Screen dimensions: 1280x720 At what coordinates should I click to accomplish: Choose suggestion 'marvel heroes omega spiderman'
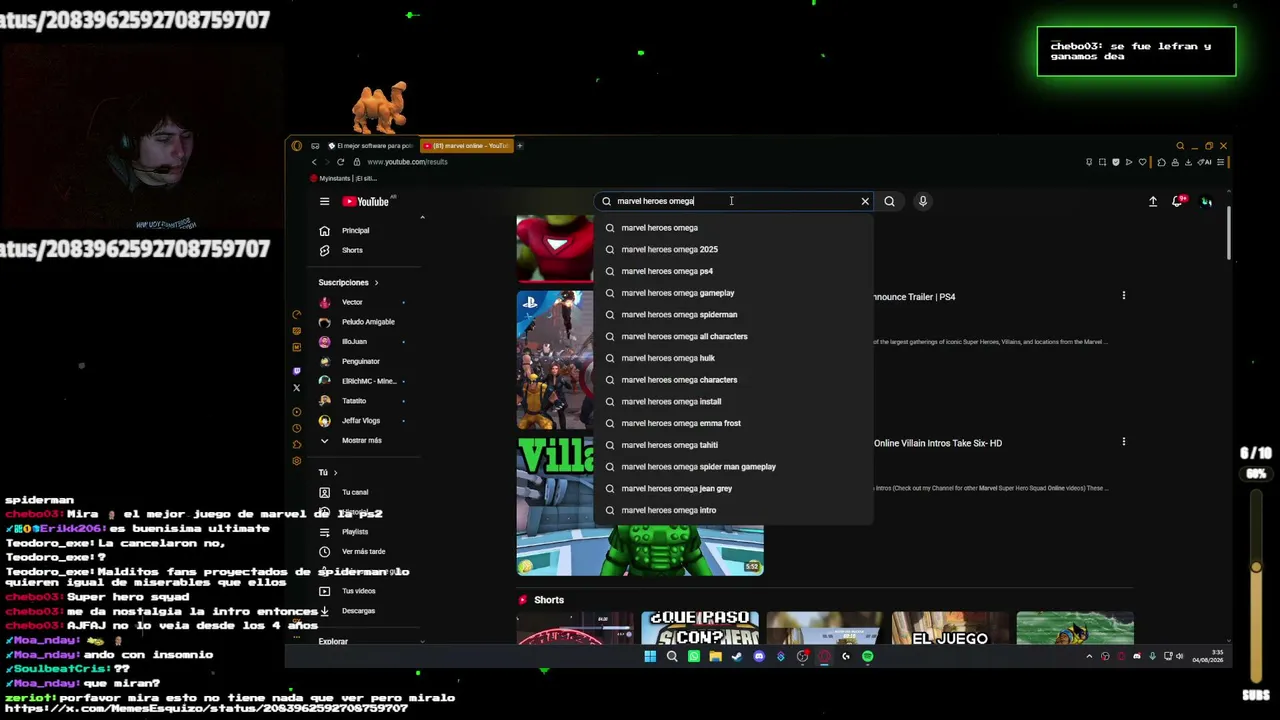733,314
